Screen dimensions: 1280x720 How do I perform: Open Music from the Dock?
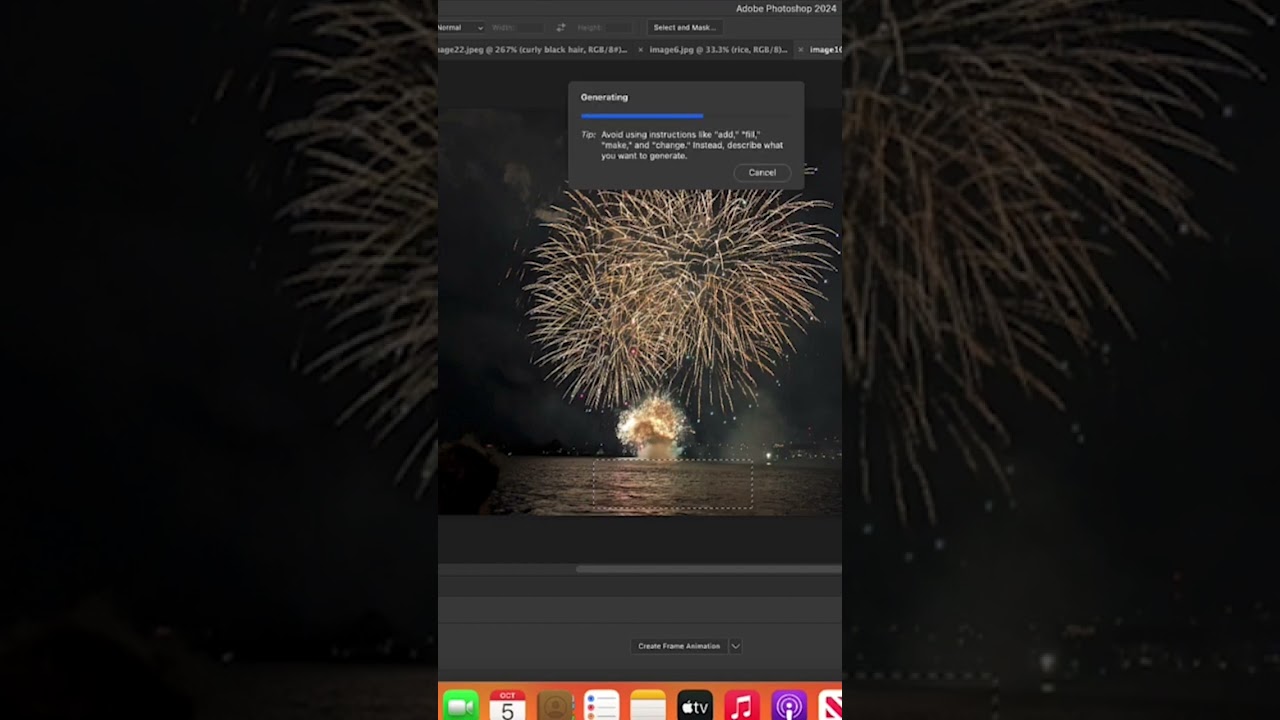742,706
